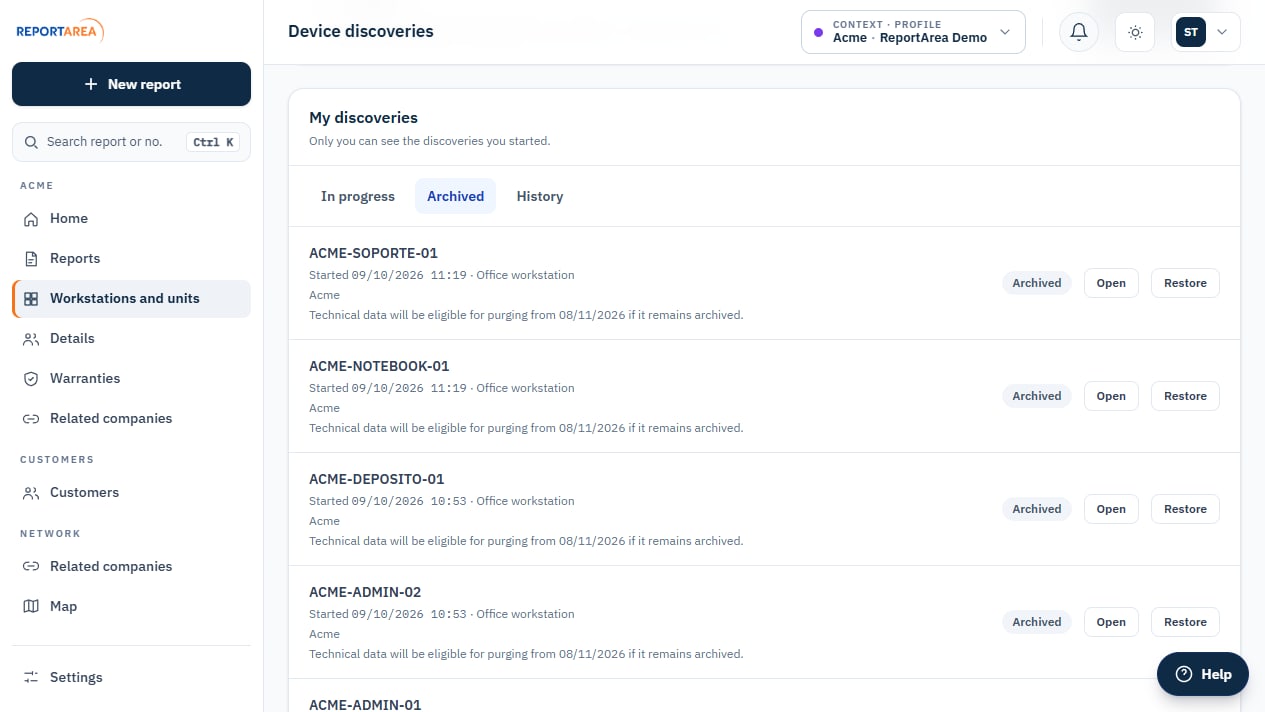The image size is (1265, 712).
Task: Select the Archived tab
Action: [455, 196]
